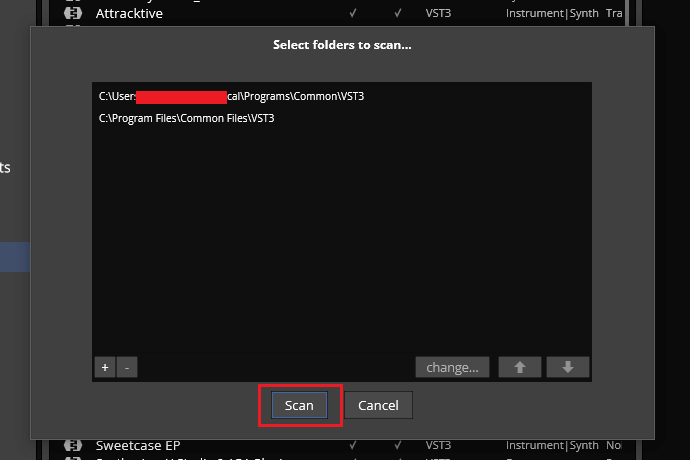Toggle second checkmark in Sweetcase EP row
Screen dimensions: 690x460
pyautogui.click(x=398, y=445)
